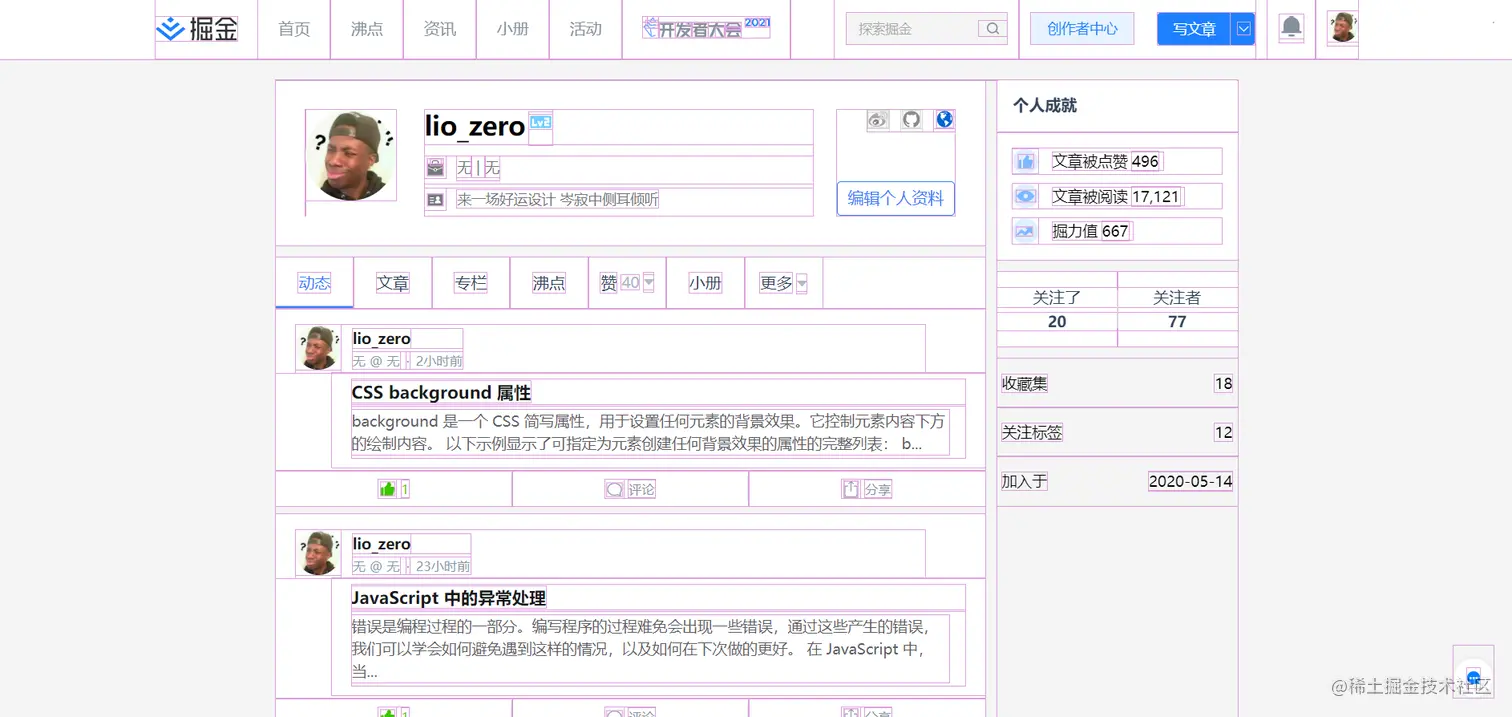Switch to the 动态 profile tab
The width and height of the screenshot is (1512, 717).
point(314,283)
